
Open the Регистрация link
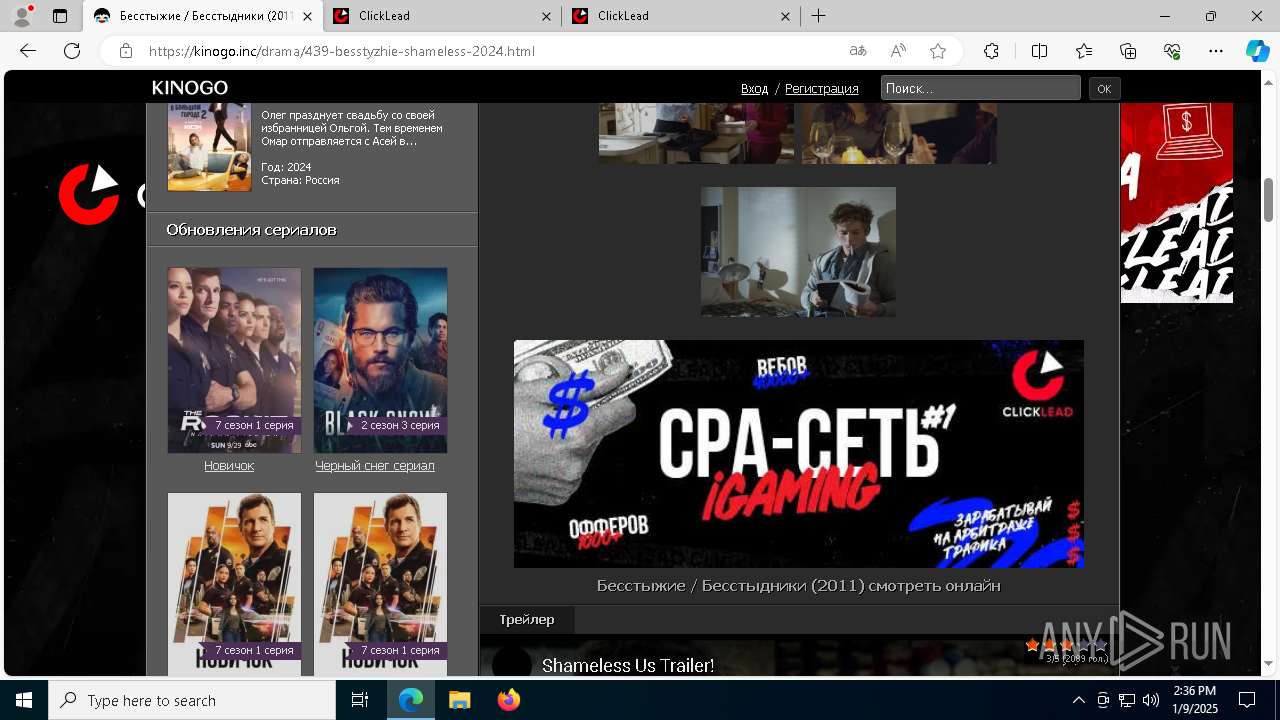(x=822, y=89)
